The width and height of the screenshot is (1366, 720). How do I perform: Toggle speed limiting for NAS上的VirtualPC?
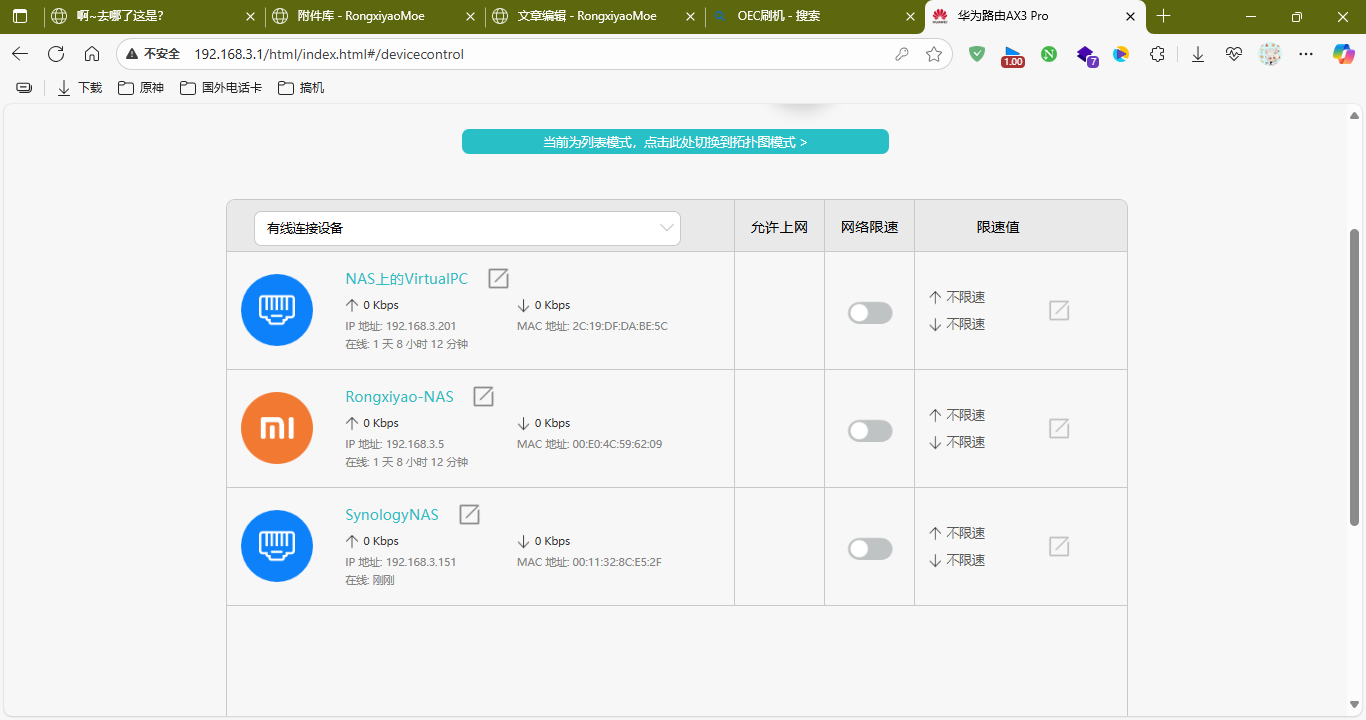tap(870, 313)
